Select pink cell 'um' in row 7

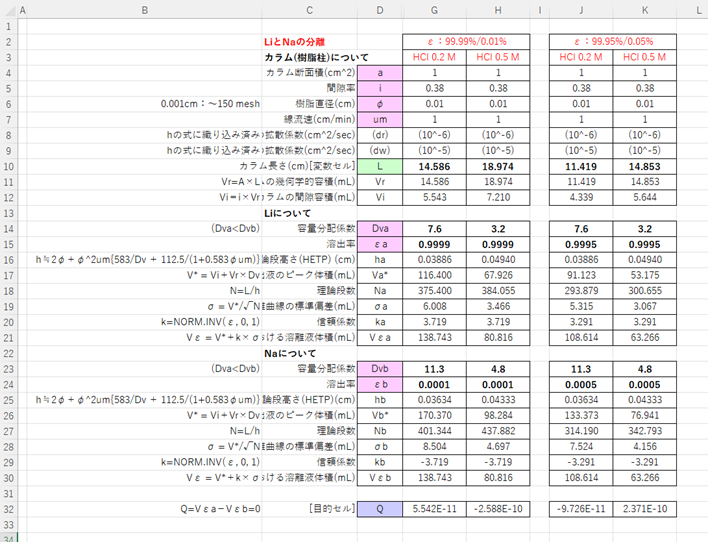(380, 120)
